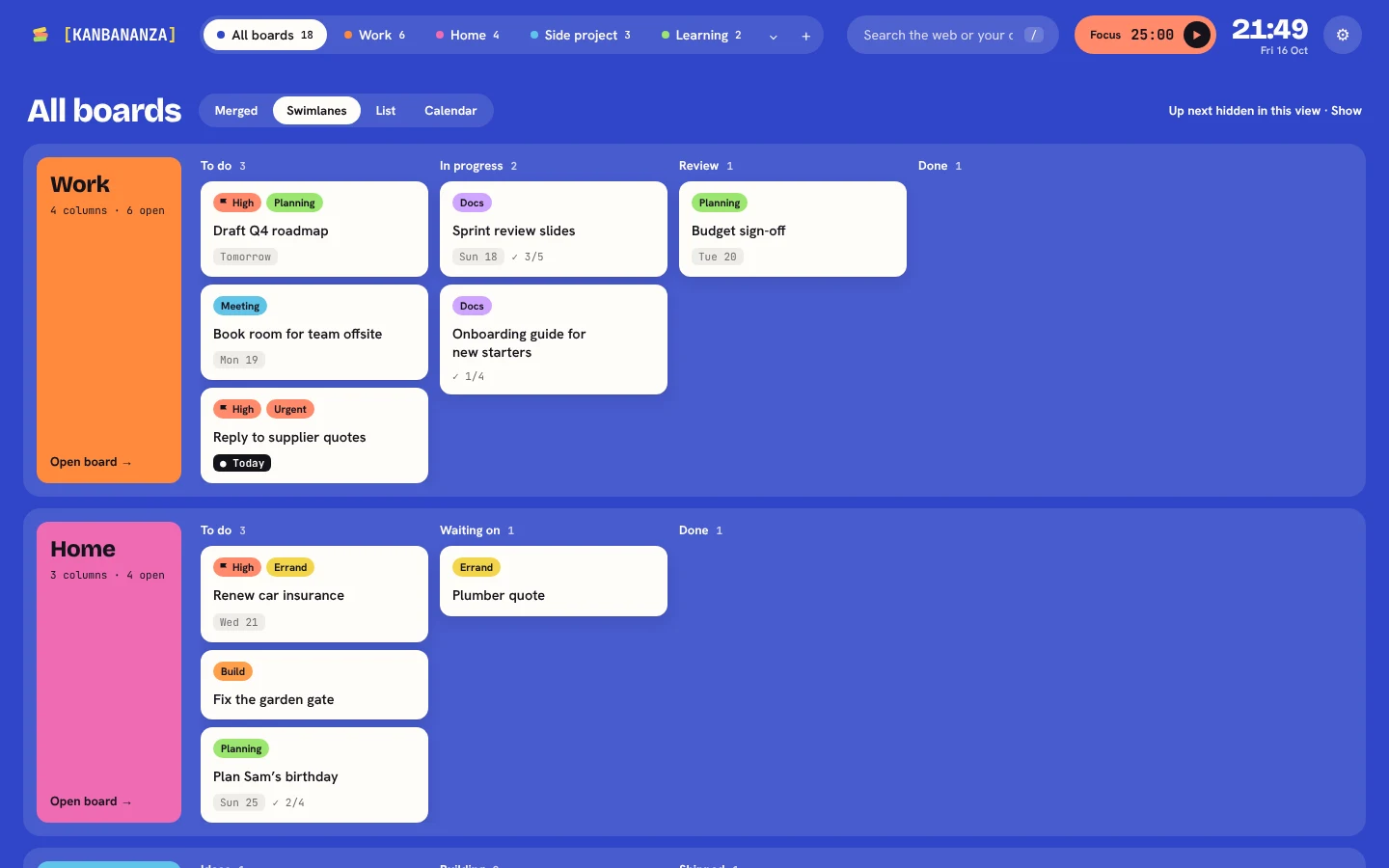Add a new board with plus icon
The height and width of the screenshot is (868, 1389).
805,36
